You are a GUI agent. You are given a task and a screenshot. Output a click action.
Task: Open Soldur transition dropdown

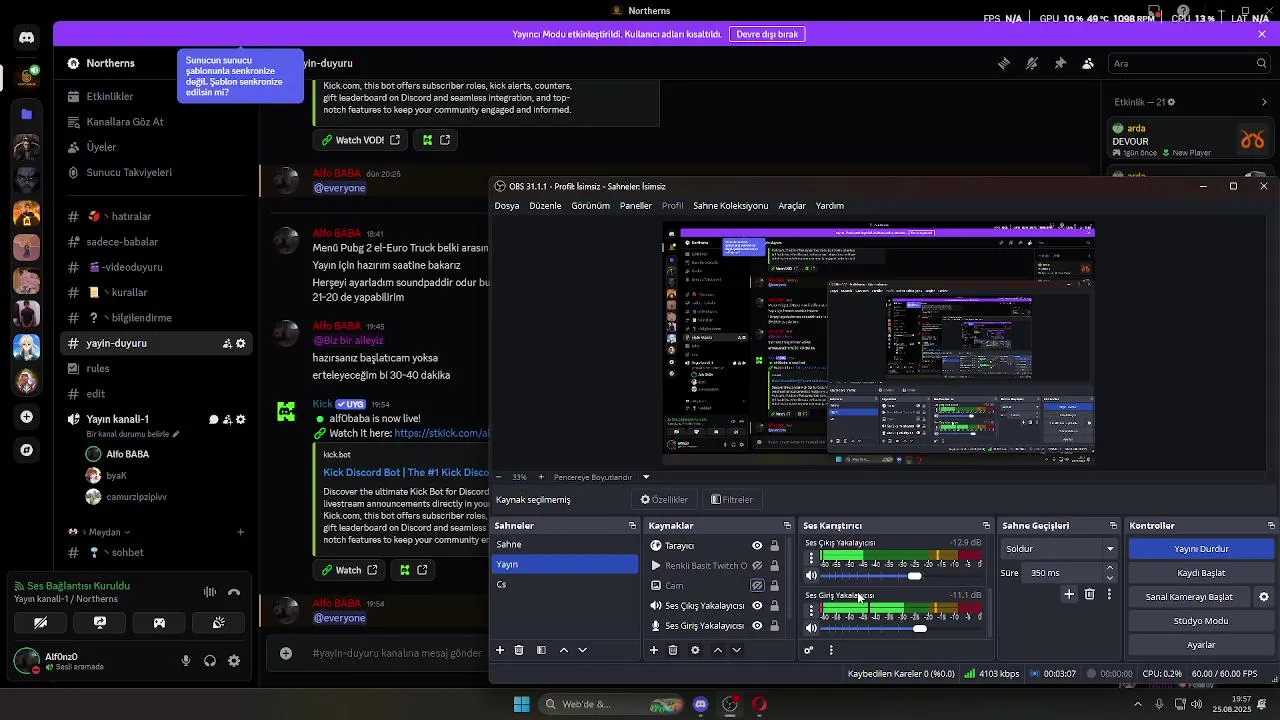click(1060, 549)
